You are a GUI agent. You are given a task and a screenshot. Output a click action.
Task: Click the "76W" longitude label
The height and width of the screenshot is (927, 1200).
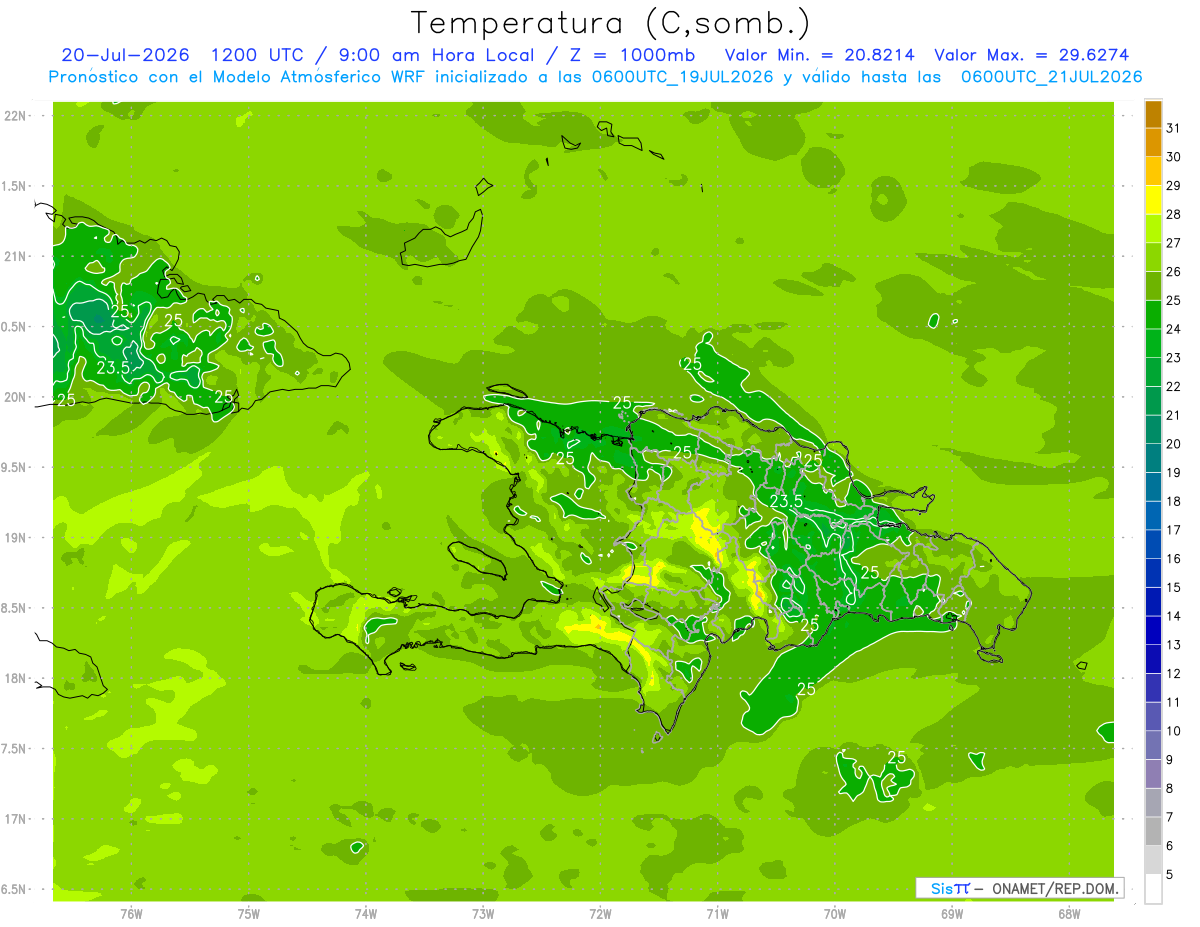tap(131, 913)
